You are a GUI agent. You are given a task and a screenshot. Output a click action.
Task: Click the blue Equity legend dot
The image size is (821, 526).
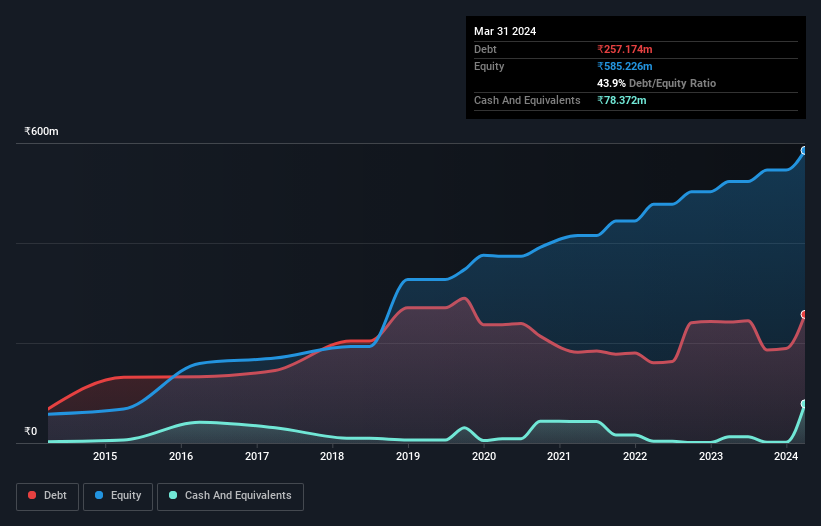point(99,495)
